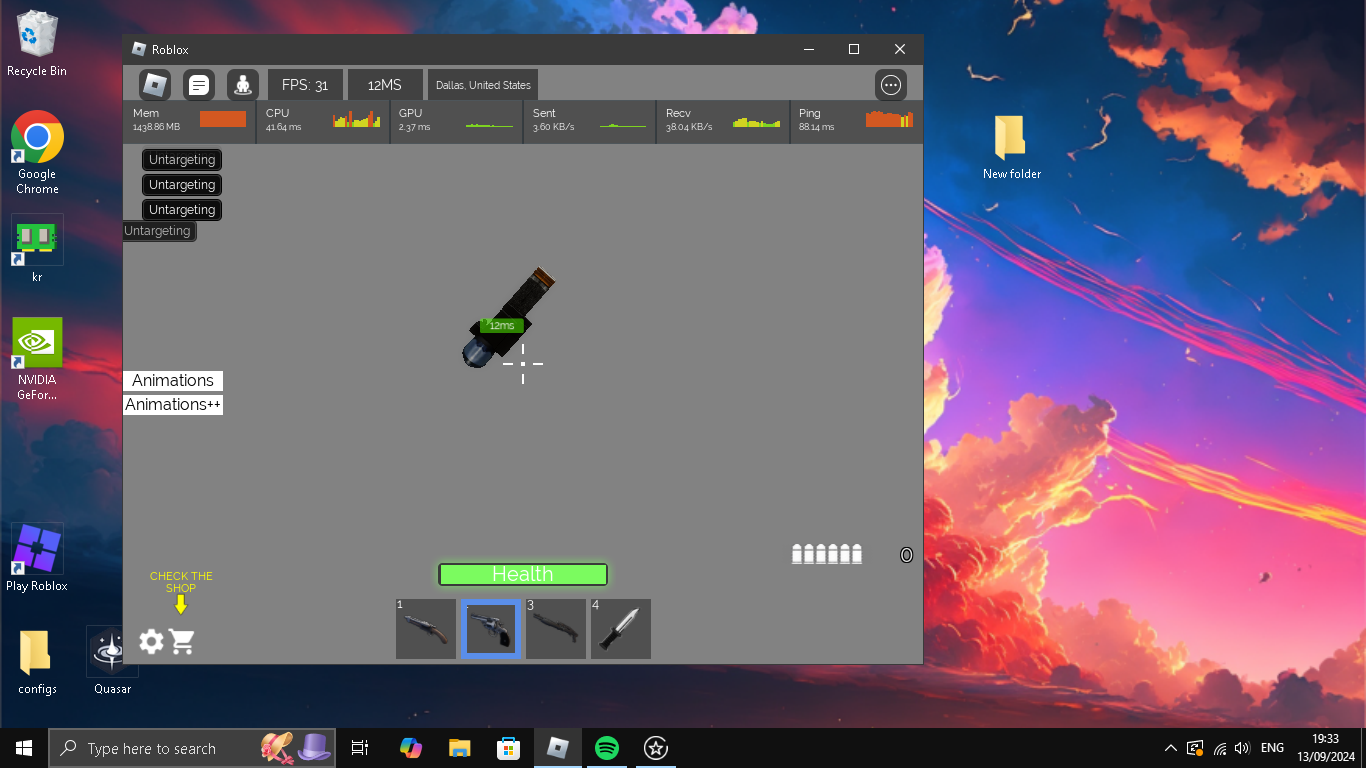Open the Wi-Fi network tray icon

coord(1219,748)
